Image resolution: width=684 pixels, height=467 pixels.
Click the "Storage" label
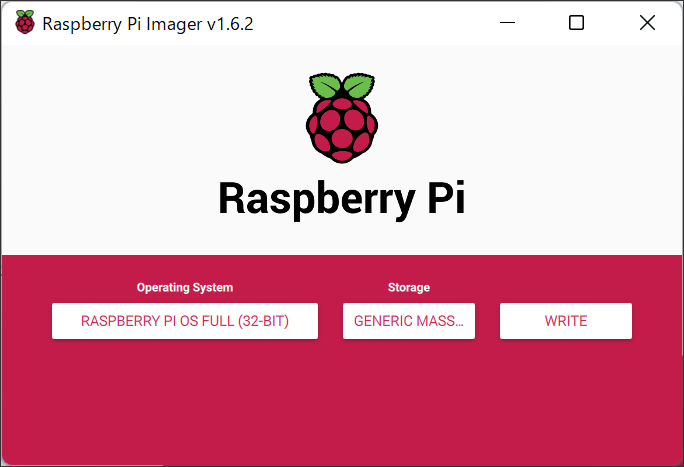click(409, 287)
